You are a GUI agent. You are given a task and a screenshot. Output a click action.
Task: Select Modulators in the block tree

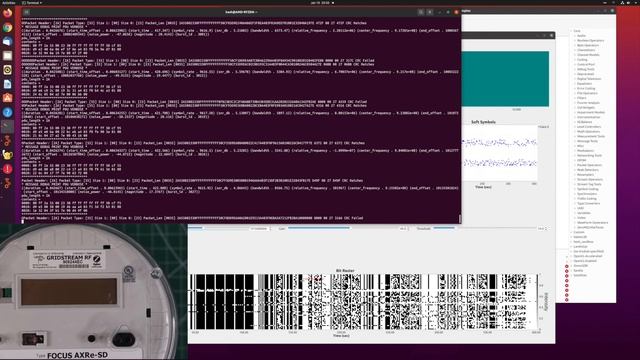tap(585, 151)
